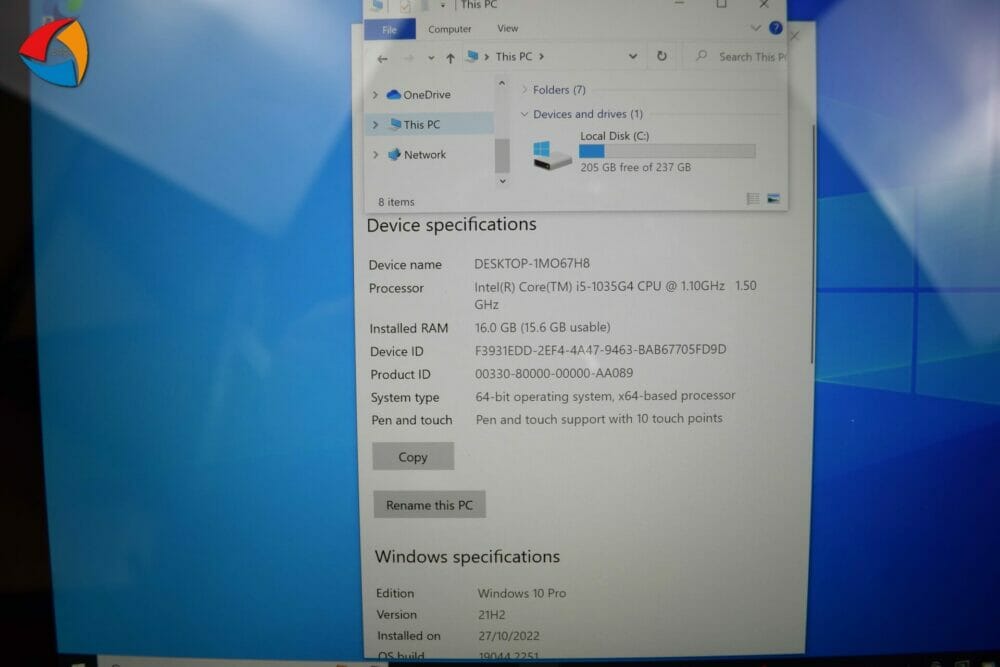
Task: Click the Windows specifications heading
Action: click(467, 557)
